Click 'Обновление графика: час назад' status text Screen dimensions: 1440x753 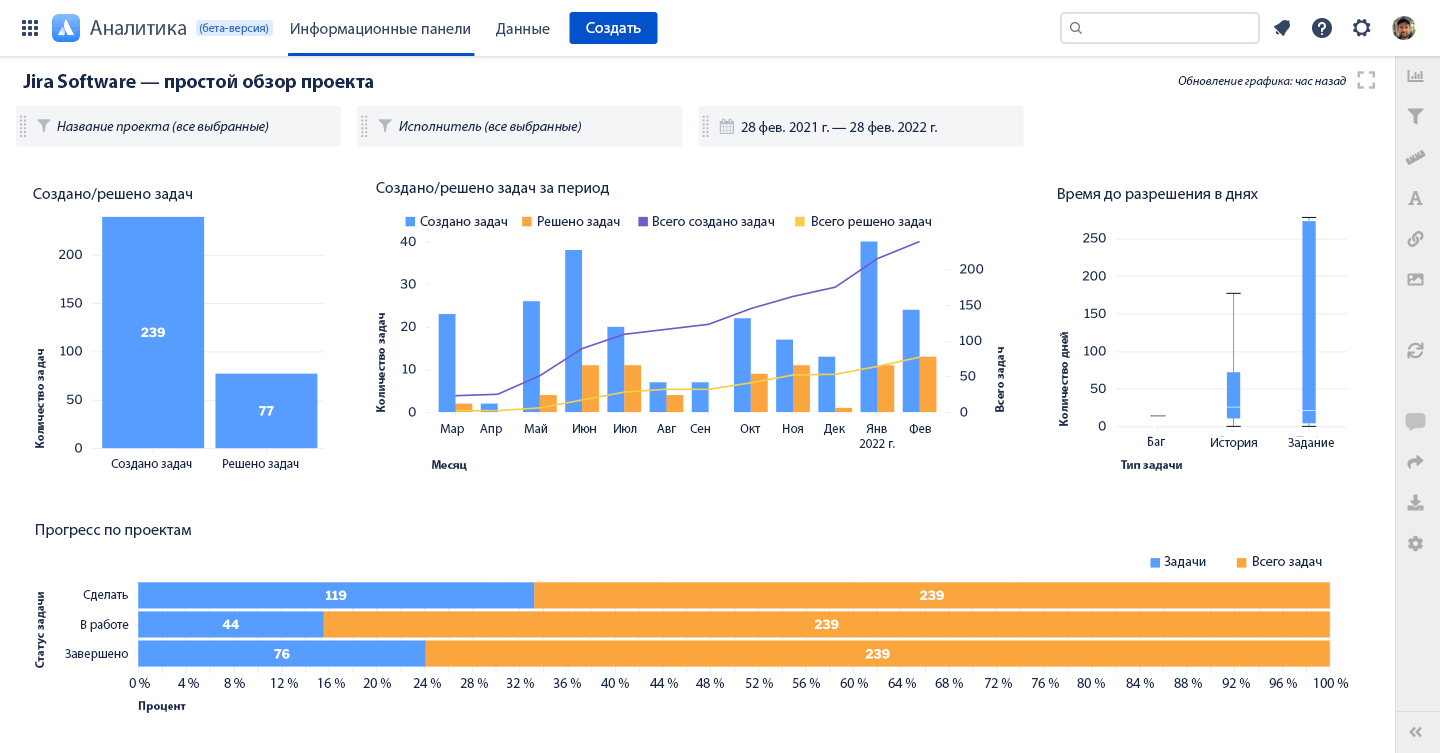pyautogui.click(x=1262, y=81)
